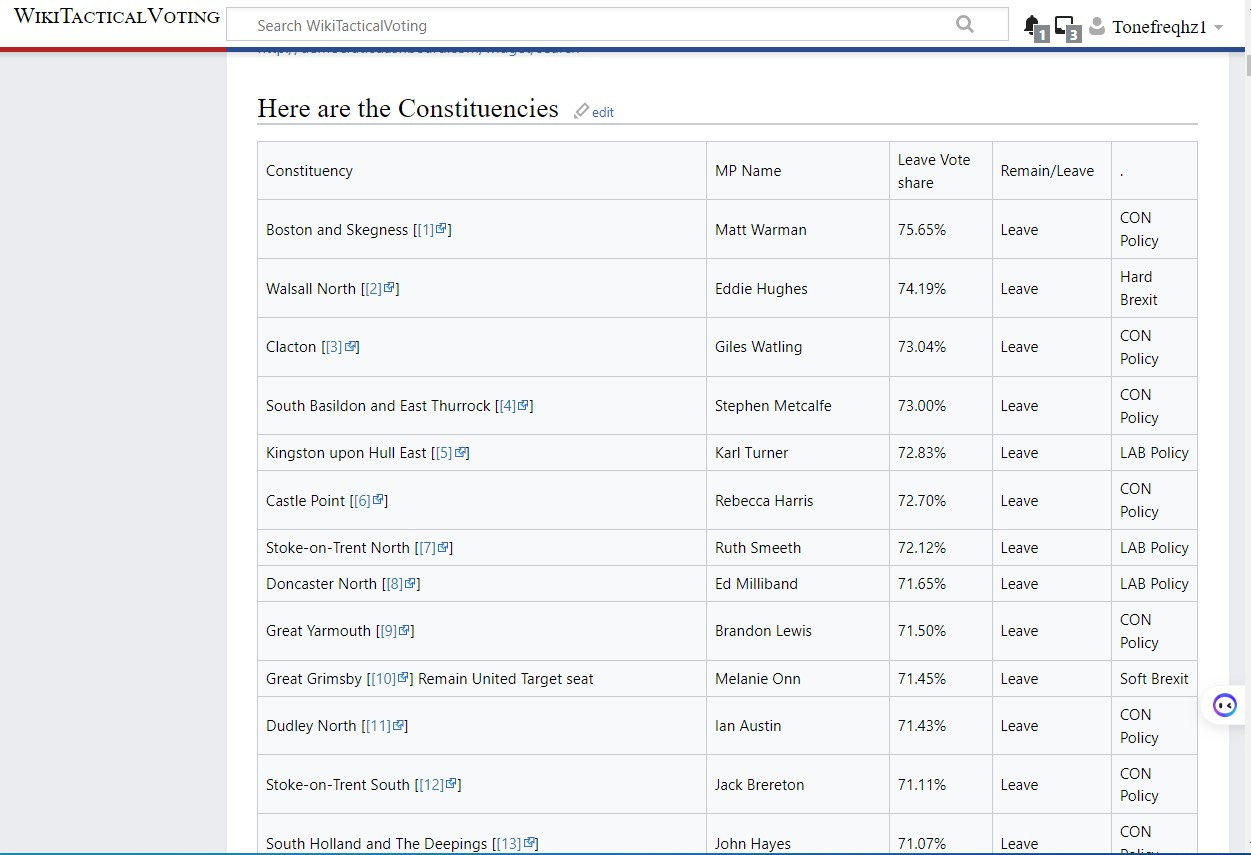Image resolution: width=1251 pixels, height=855 pixels.
Task: Open the floating chat assistant icon
Action: (1225, 705)
